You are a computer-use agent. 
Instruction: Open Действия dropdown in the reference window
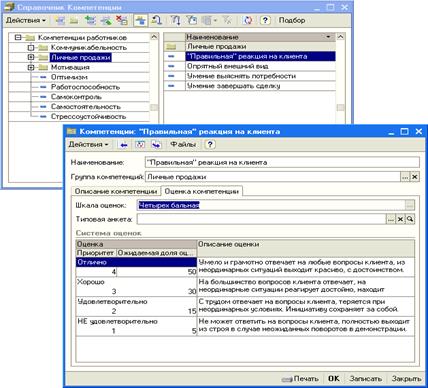click(26, 20)
